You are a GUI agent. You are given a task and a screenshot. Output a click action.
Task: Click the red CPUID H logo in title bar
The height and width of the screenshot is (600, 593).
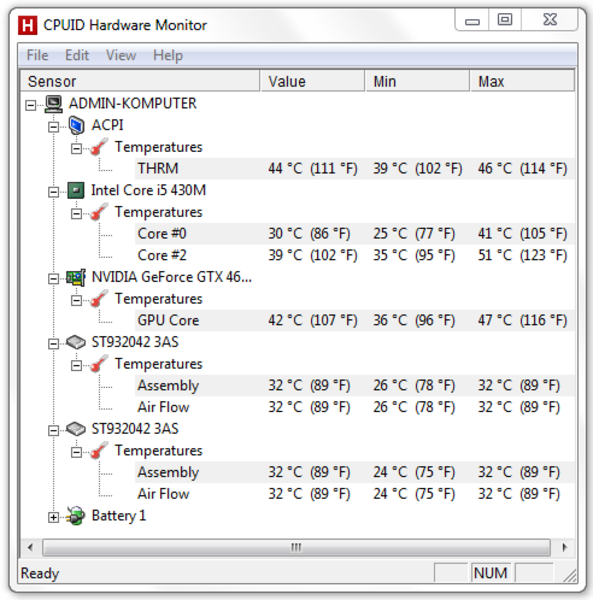tap(28, 25)
